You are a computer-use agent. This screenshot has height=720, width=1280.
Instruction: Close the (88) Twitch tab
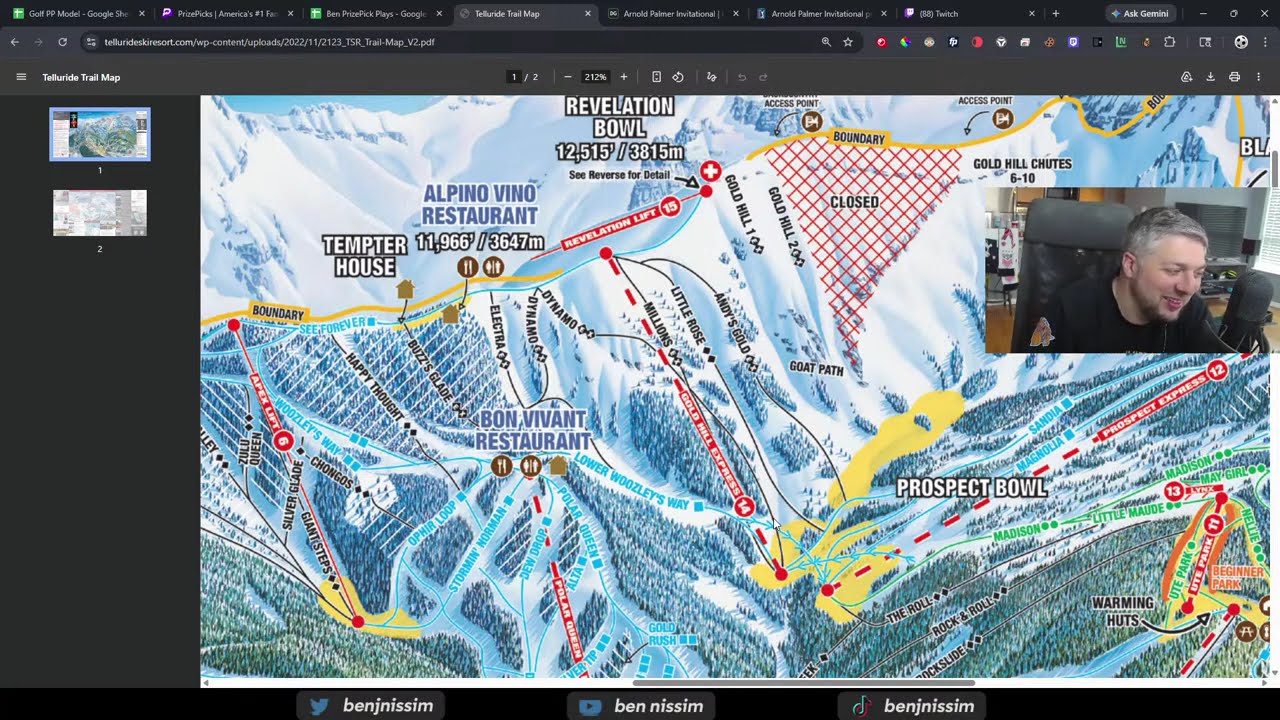coord(1032,14)
